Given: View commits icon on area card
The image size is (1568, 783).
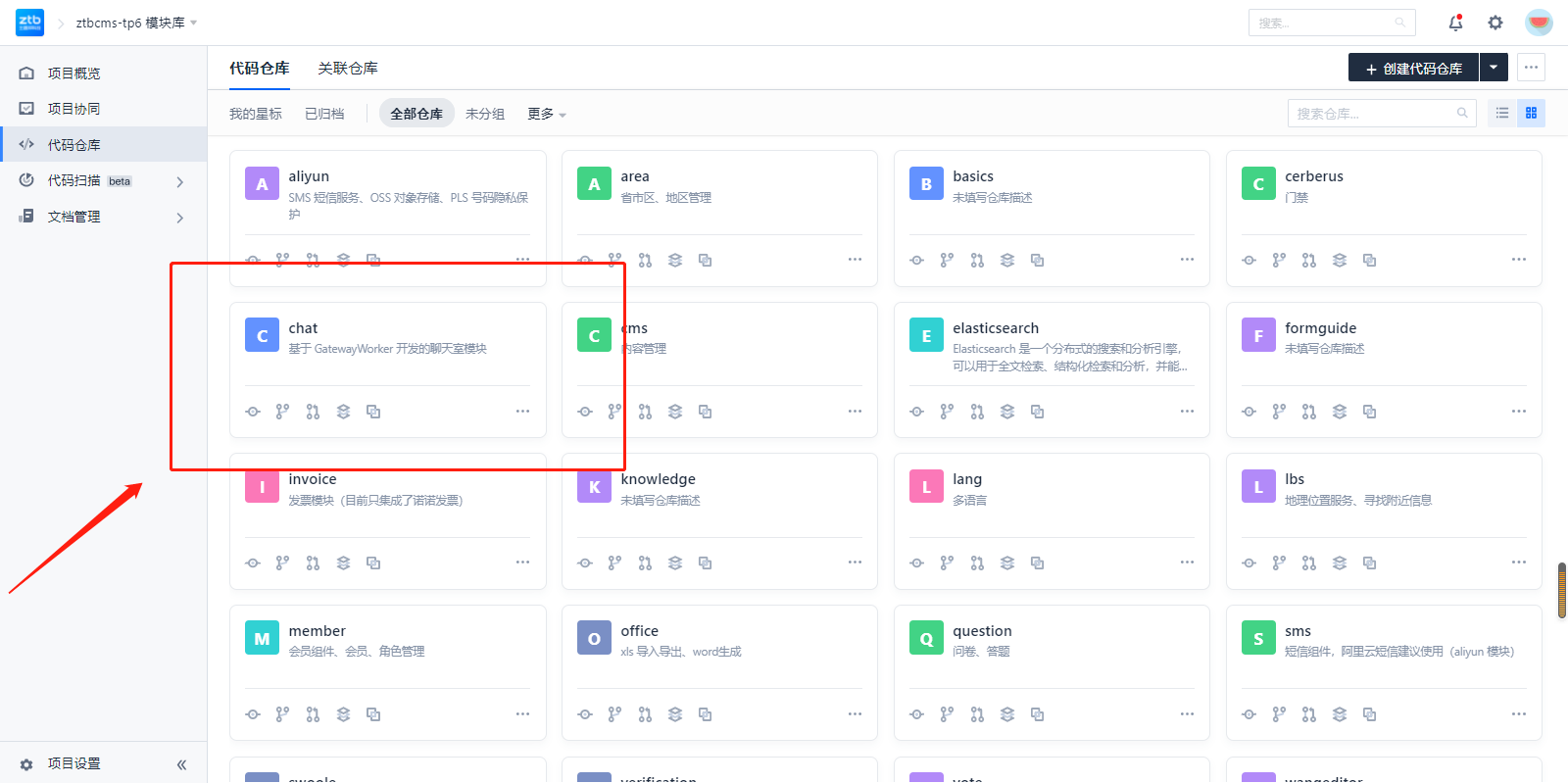Looking at the screenshot, I should click(585, 261).
